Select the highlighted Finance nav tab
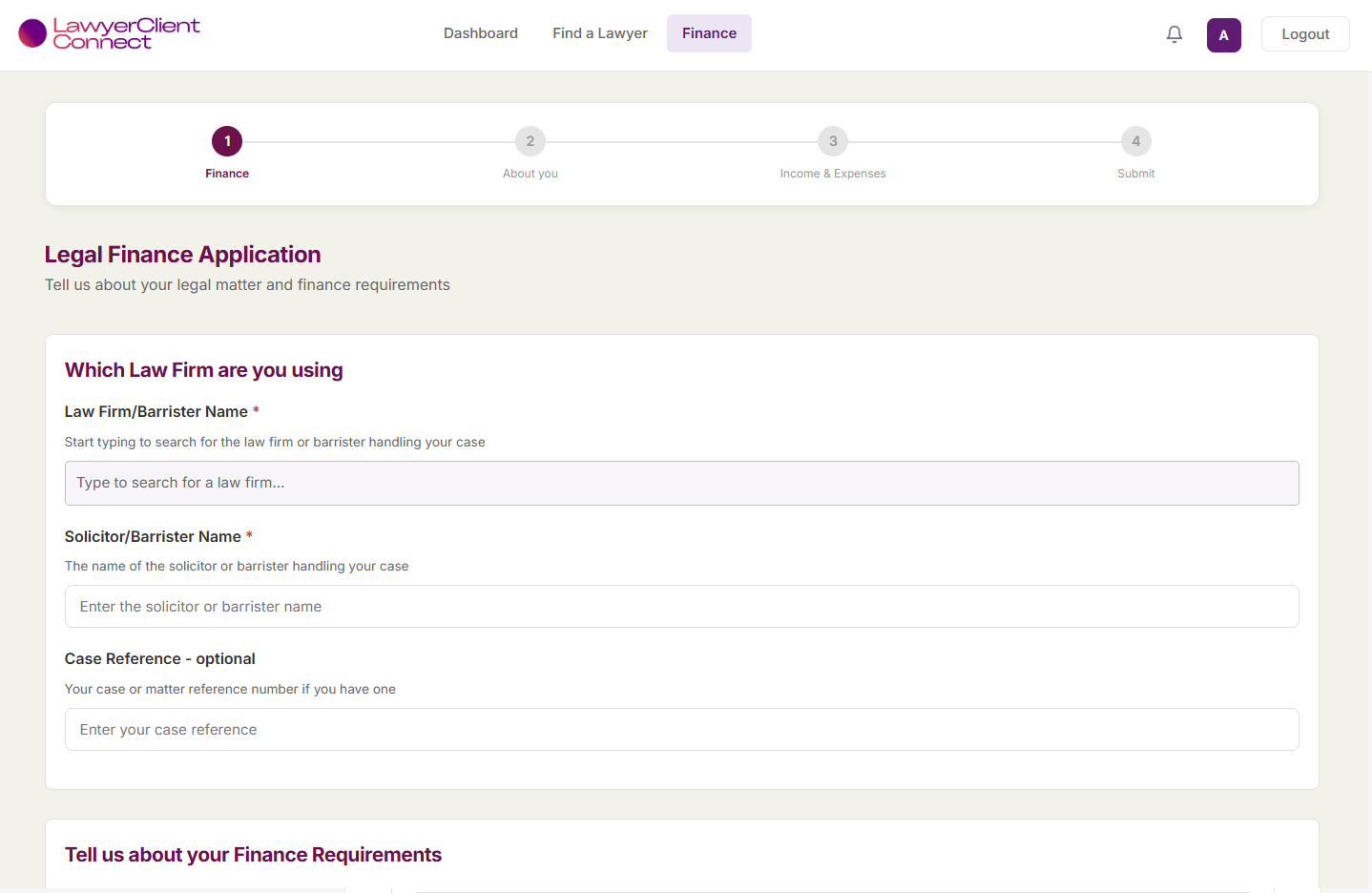1372x893 pixels. pos(708,32)
